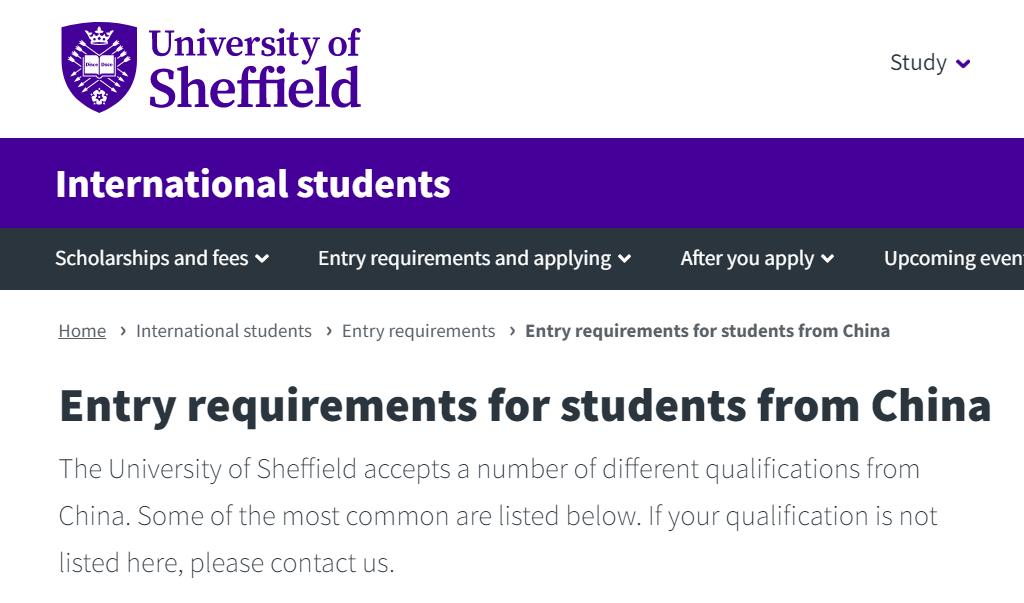Screen dimensions: 1024x603
Task: Open the 'Scholarships and fees' menu
Action: pyautogui.click(x=151, y=258)
